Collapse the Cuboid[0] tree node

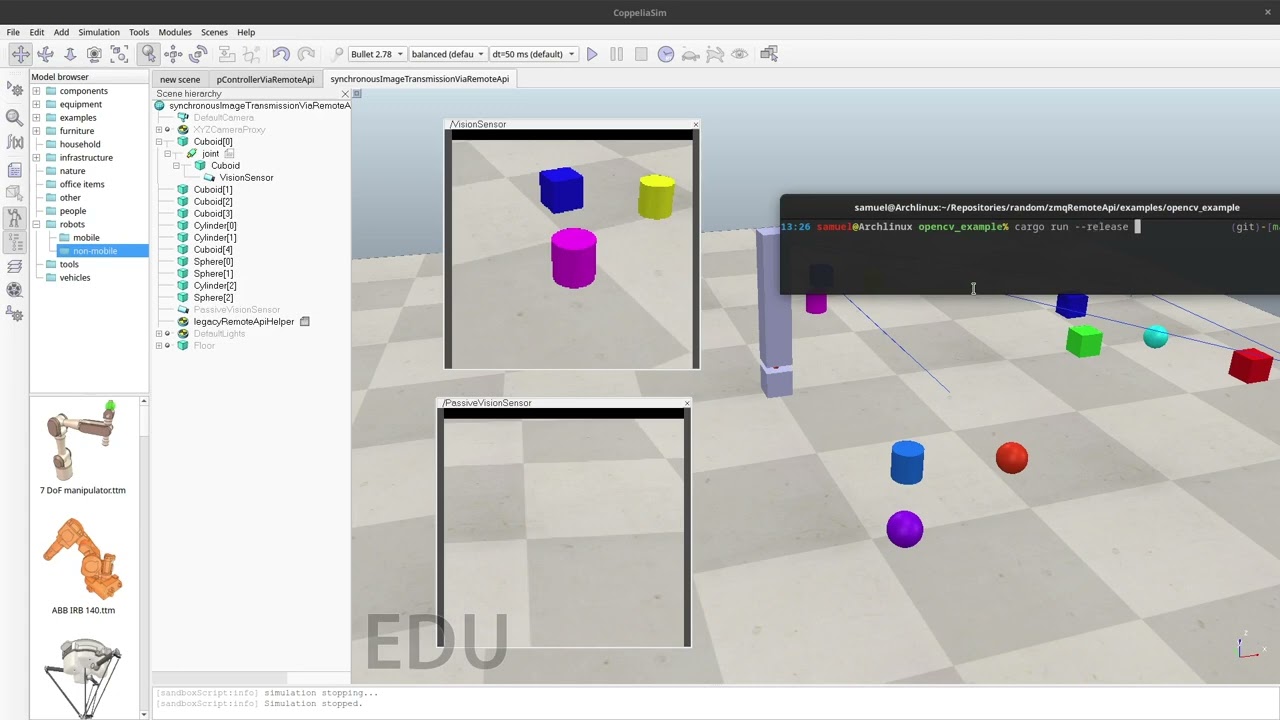tap(159, 142)
